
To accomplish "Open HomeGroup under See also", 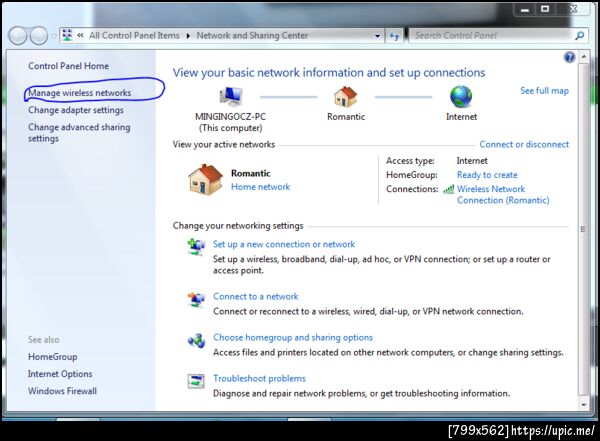I will [x=52, y=357].
